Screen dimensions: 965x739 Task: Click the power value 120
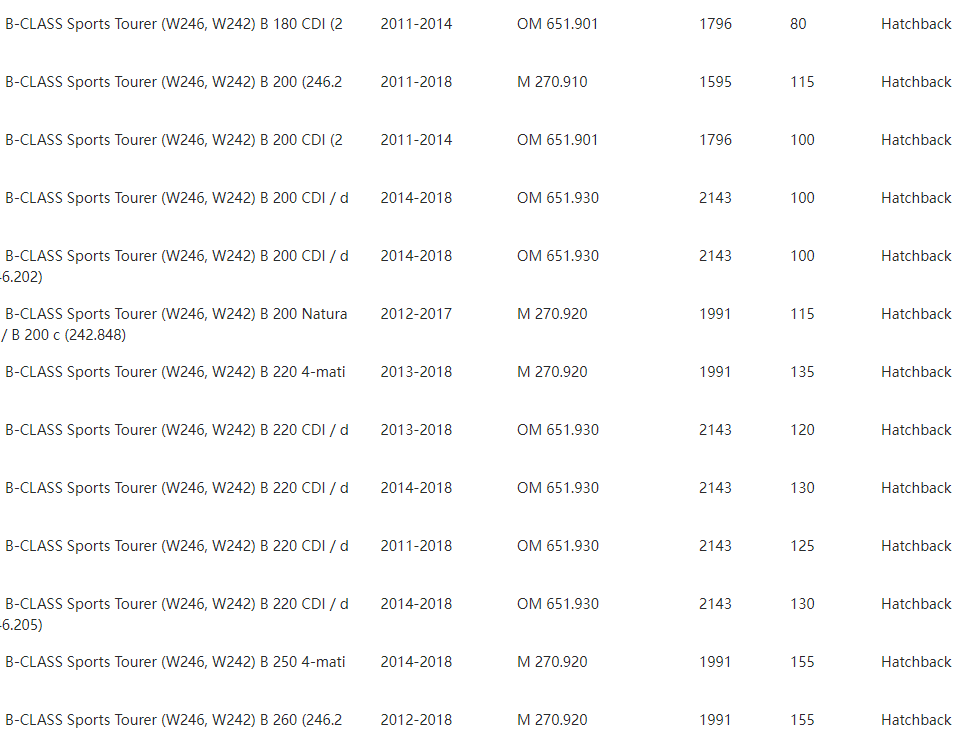coord(803,429)
